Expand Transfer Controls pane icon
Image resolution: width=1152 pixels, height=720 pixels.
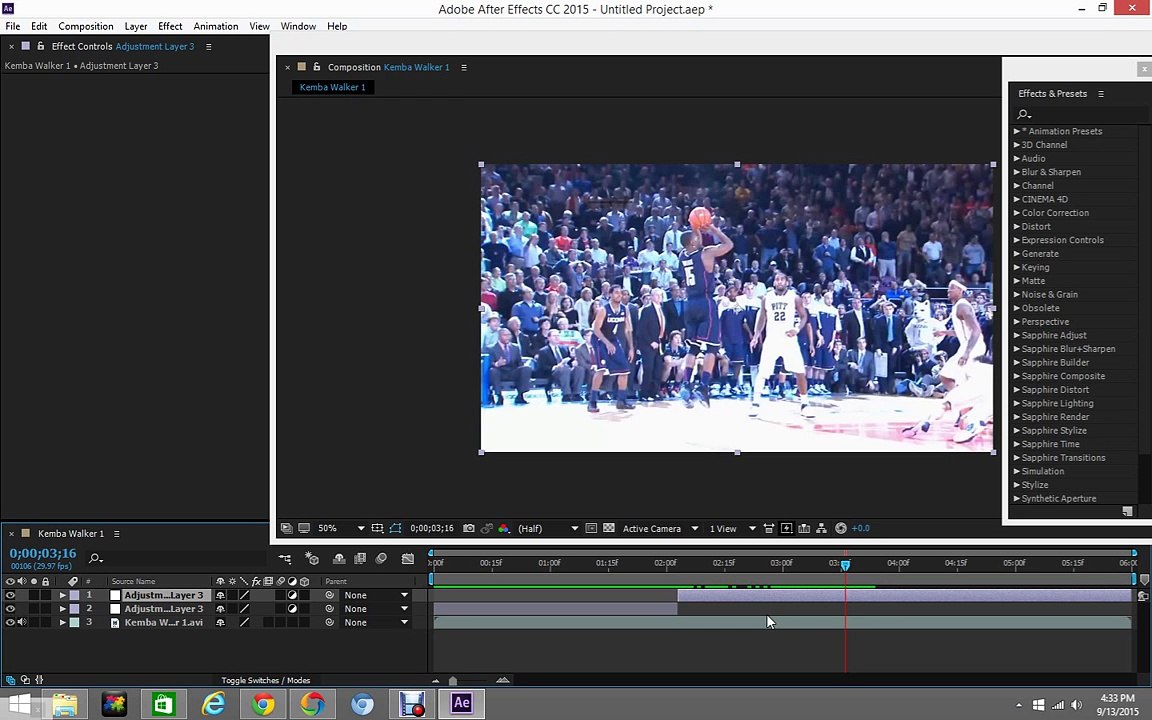(25, 680)
